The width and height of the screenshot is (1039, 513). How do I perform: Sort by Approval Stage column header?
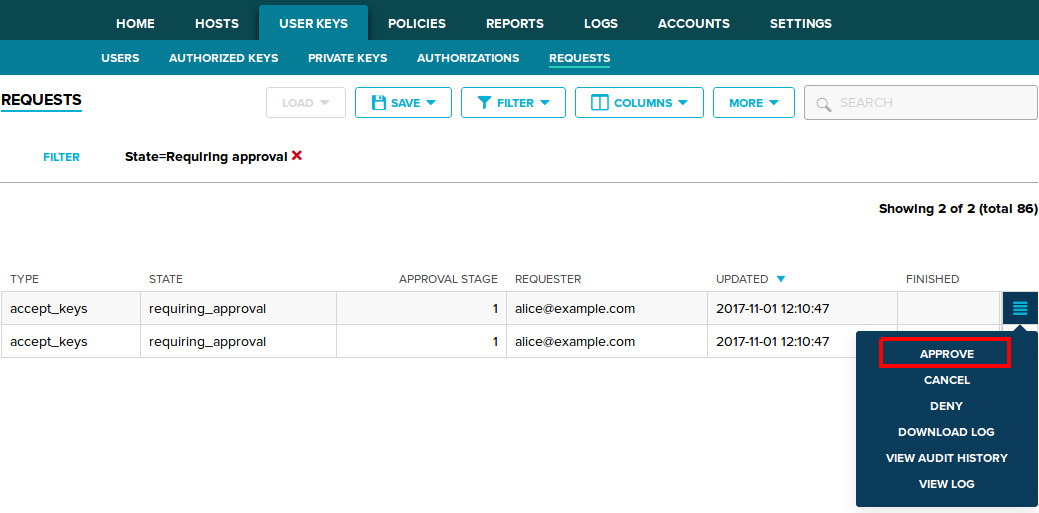[448, 279]
